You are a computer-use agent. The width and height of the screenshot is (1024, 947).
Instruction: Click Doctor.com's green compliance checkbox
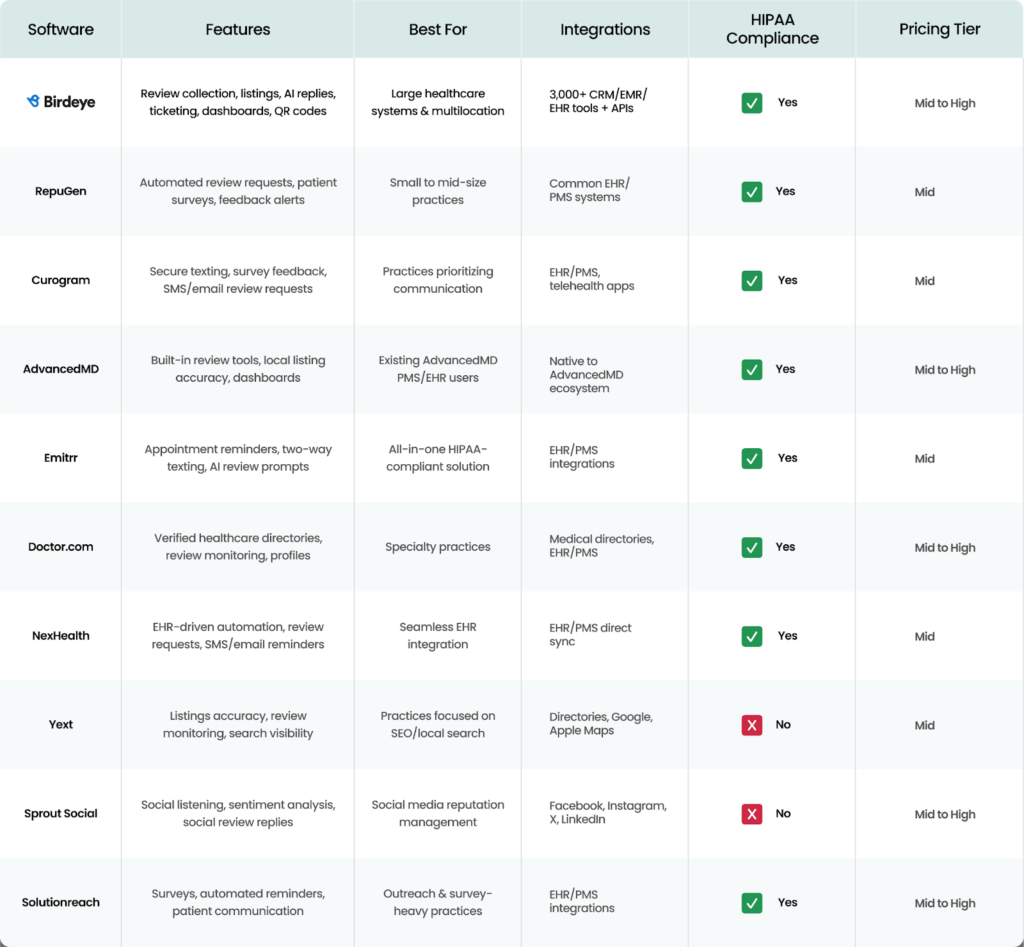pos(752,547)
